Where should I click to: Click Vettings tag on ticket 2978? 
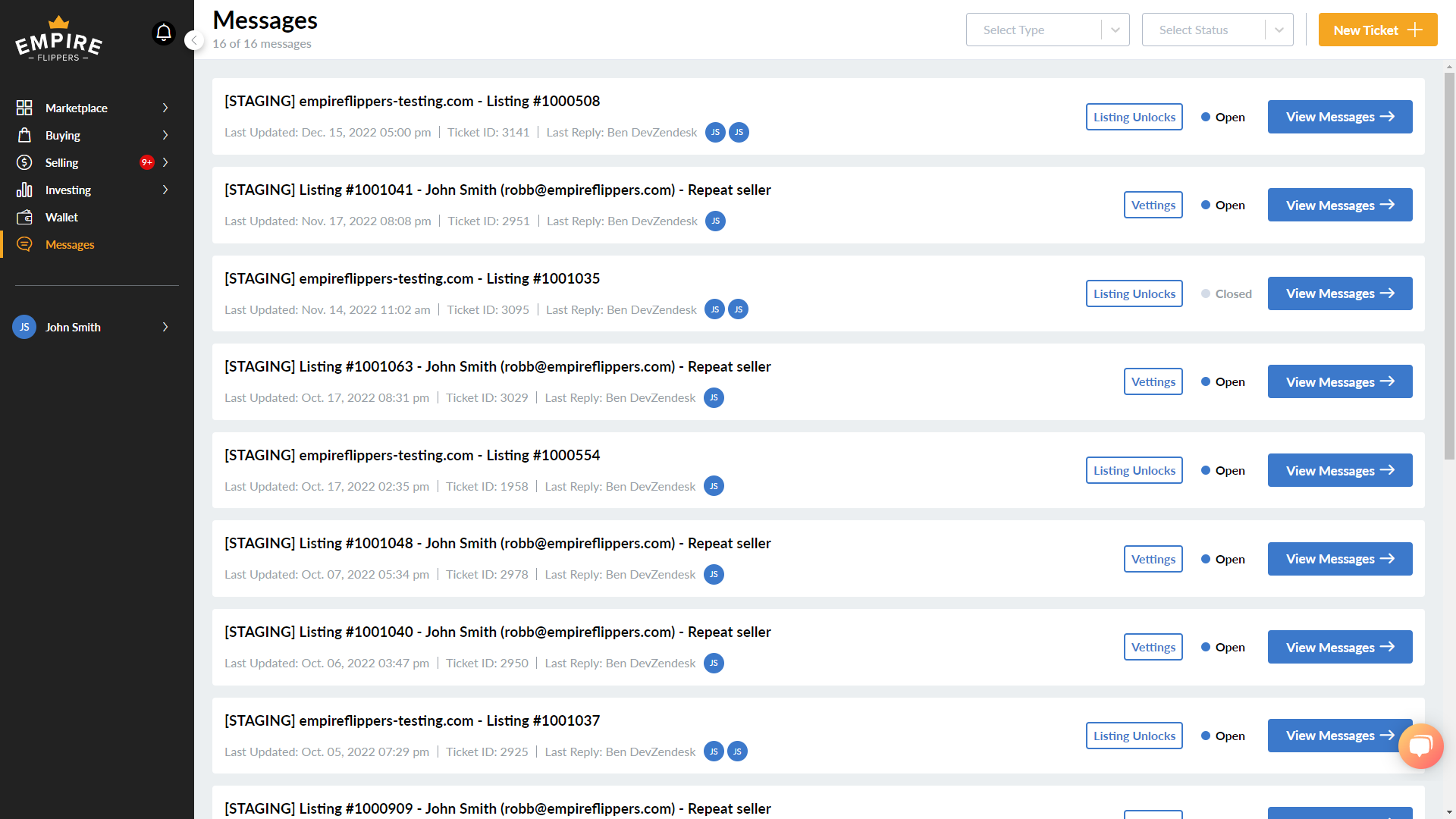coord(1153,559)
